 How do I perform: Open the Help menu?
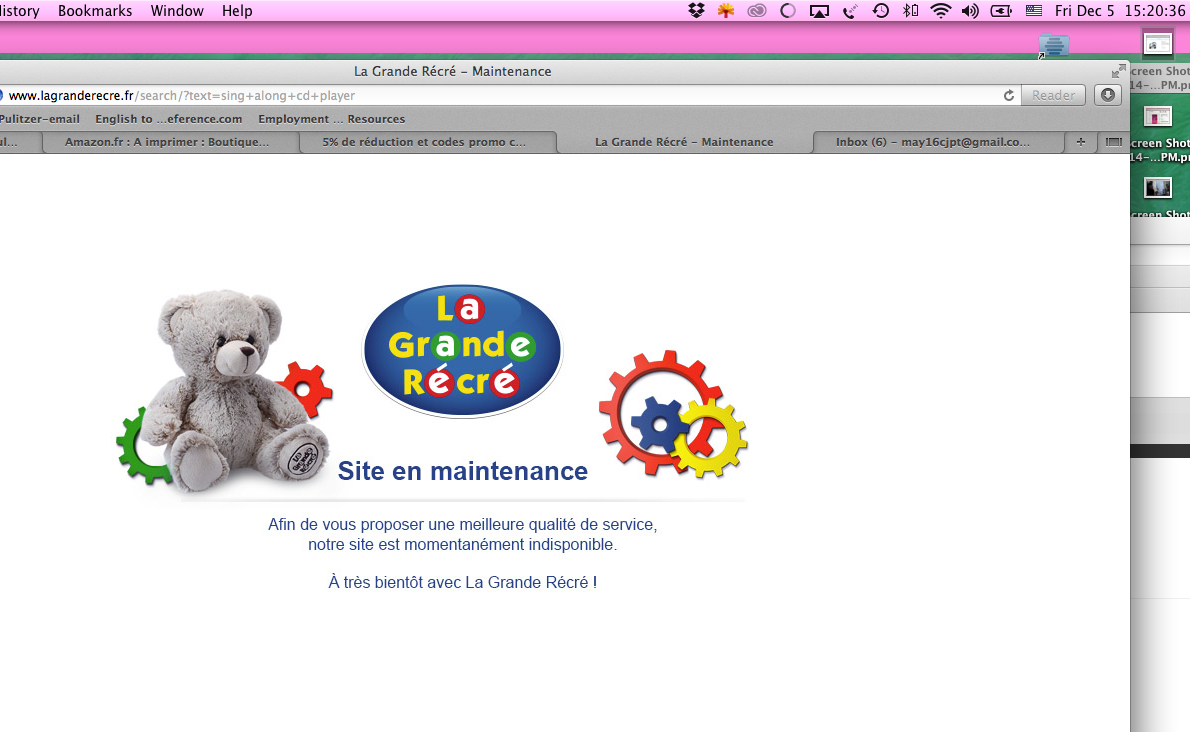coord(237,11)
